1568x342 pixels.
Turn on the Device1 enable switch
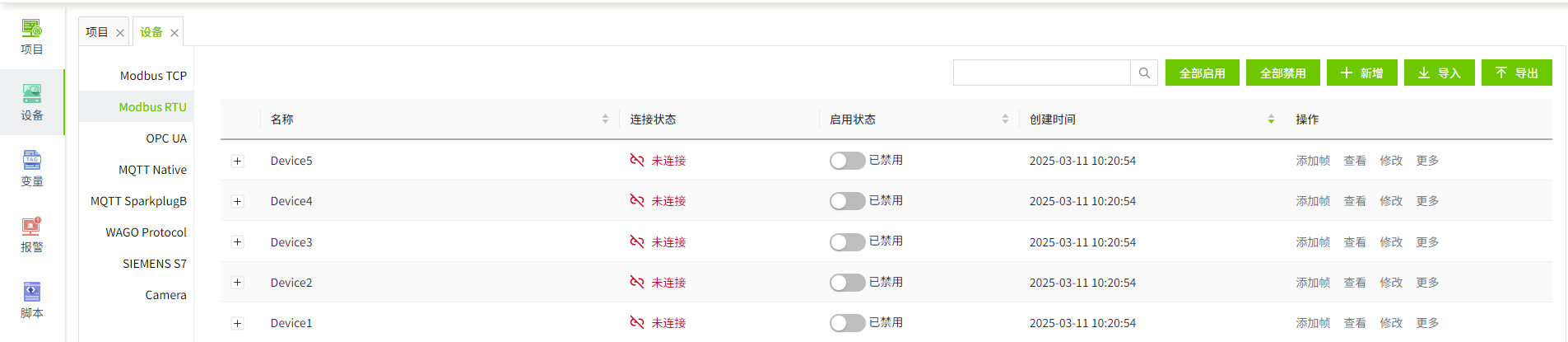(847, 323)
